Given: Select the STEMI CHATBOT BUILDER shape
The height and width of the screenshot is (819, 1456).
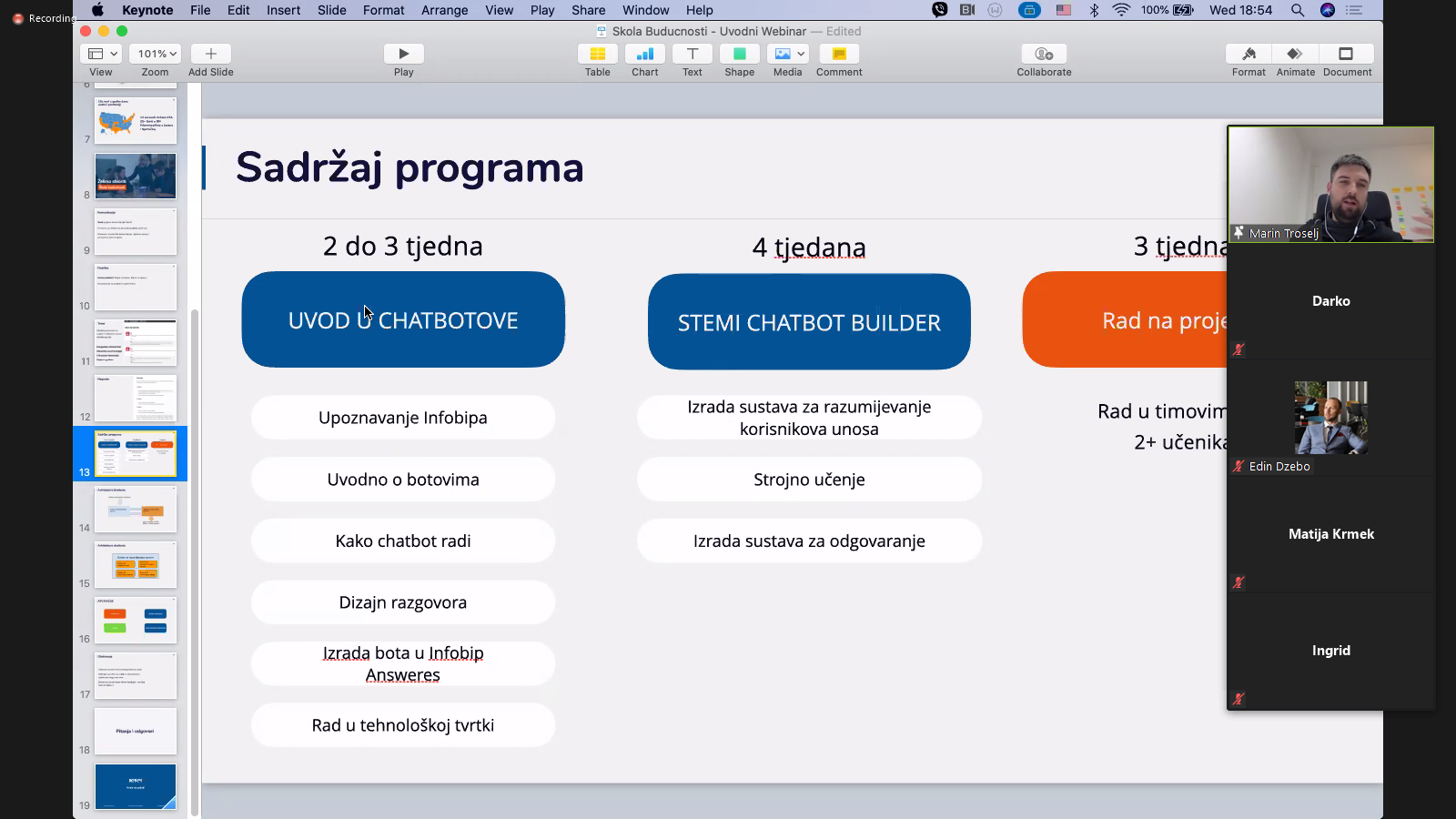Looking at the screenshot, I should tap(809, 321).
